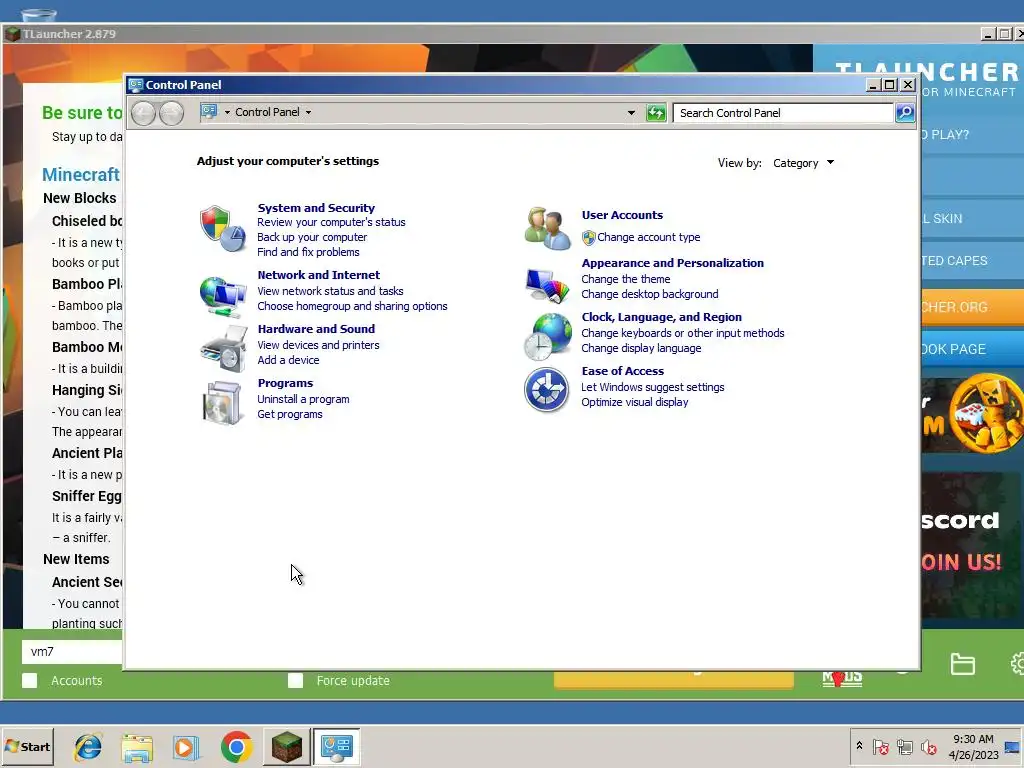Click Let Windows suggest settings link
The image size is (1024, 768).
653,387
